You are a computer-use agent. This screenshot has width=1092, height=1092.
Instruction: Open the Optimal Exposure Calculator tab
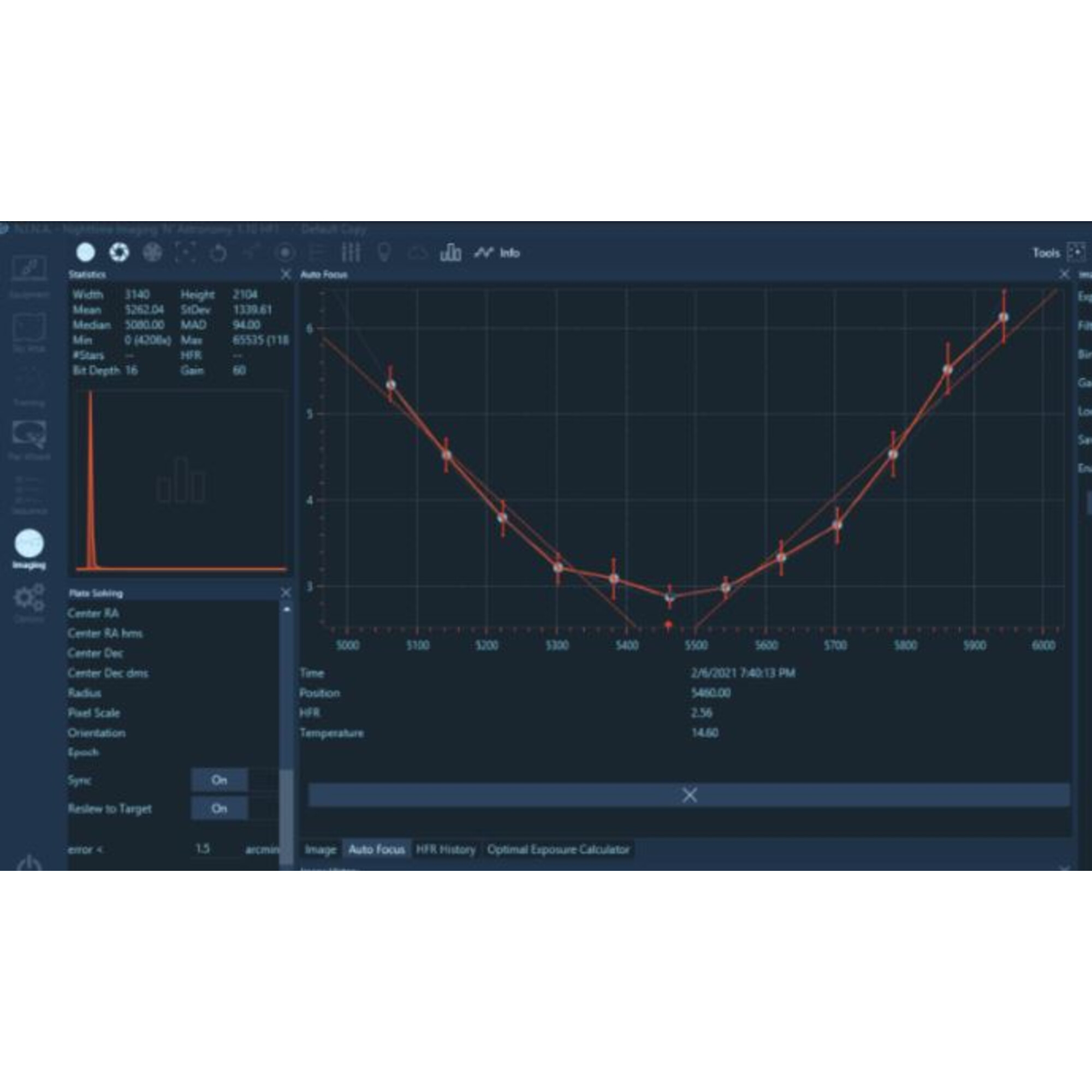(x=558, y=850)
